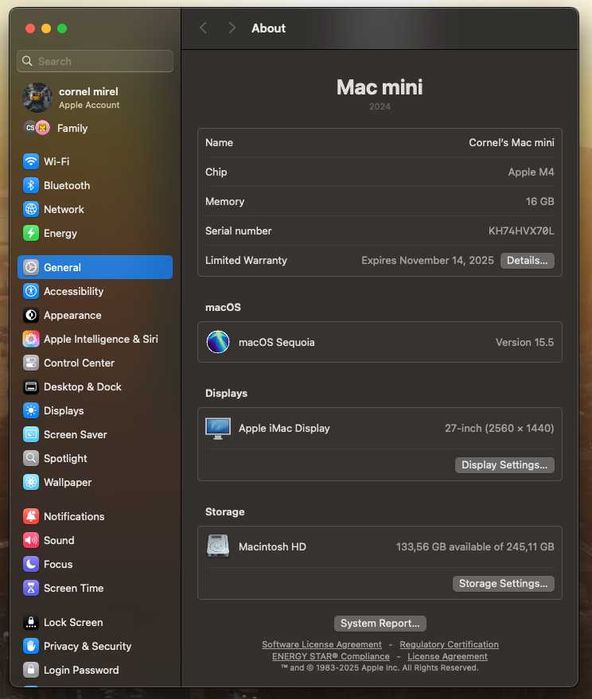Open Spotlight icon in sidebar
592x699 pixels.
(31, 458)
